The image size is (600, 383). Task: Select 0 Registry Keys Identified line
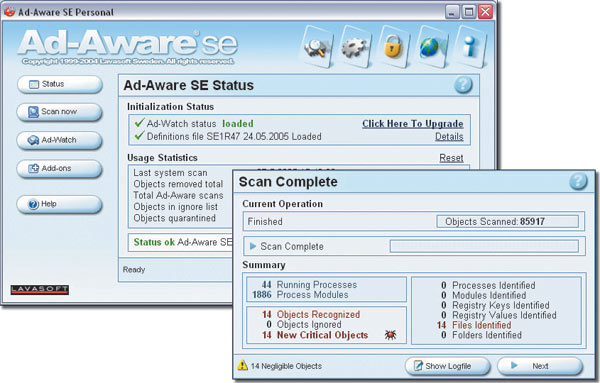point(495,305)
